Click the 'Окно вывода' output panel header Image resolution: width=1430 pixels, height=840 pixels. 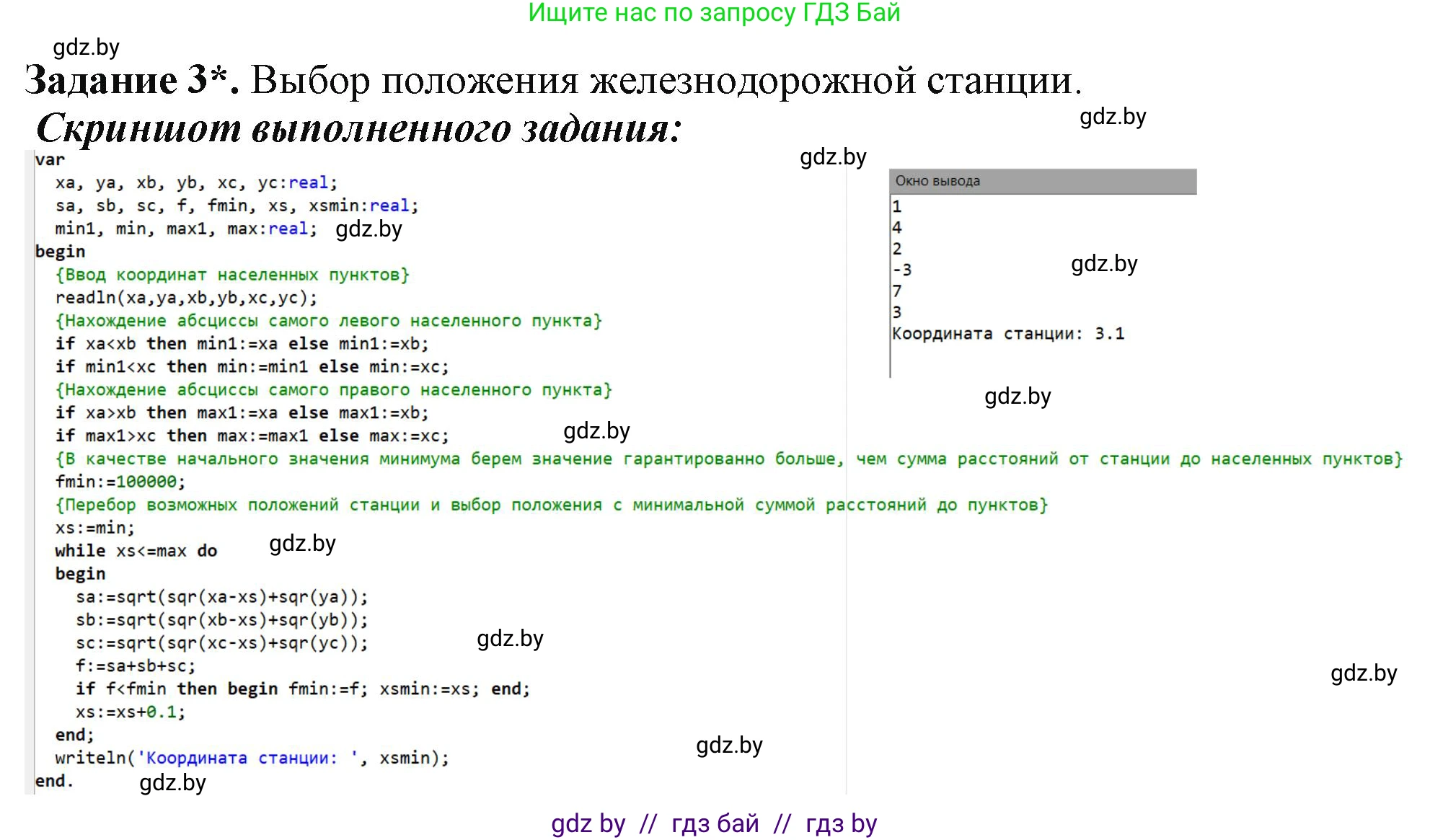(x=1043, y=181)
